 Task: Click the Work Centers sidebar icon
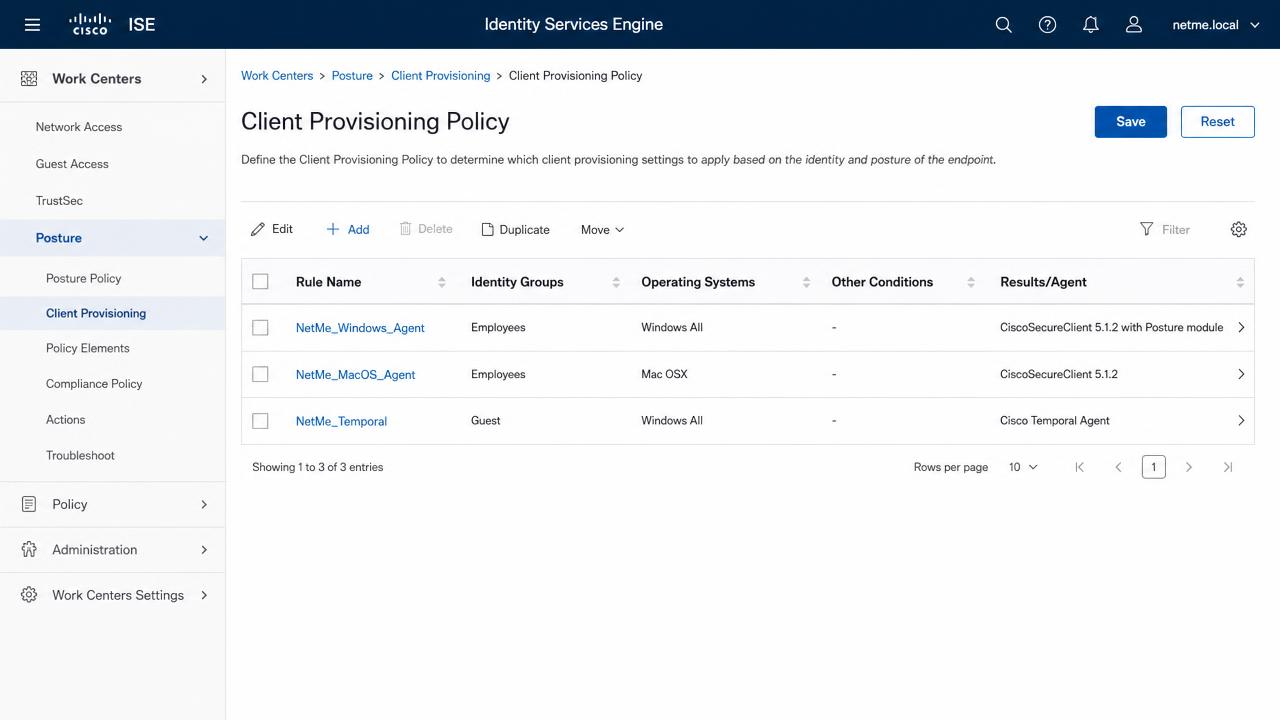tap(29, 78)
